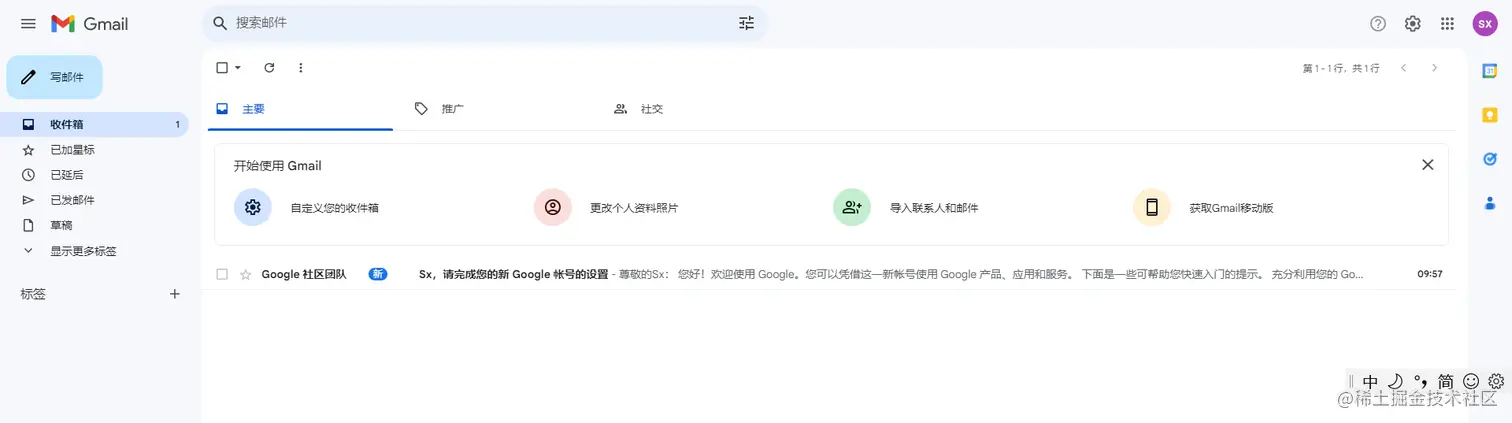Tick the select-all checkbox
Viewport: 1512px width, 423px height.
pyautogui.click(x=222, y=68)
